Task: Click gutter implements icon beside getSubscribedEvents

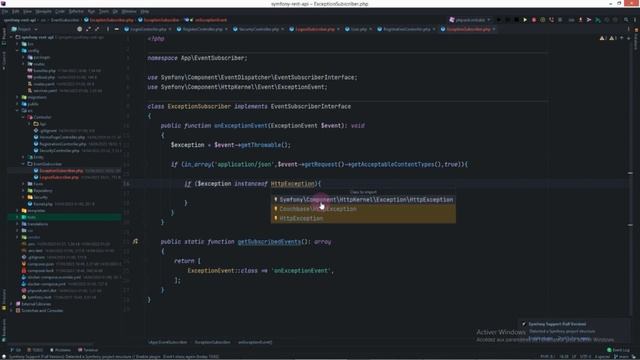Action: coord(135,242)
